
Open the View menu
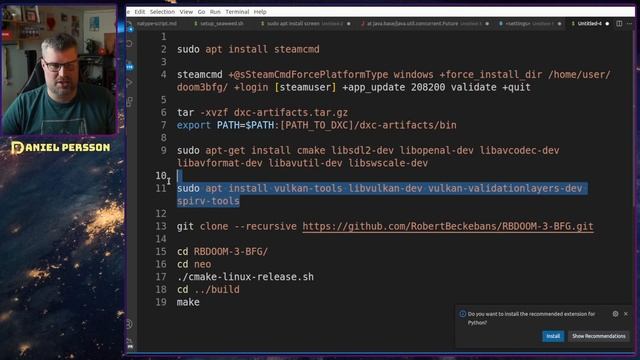click(186, 12)
